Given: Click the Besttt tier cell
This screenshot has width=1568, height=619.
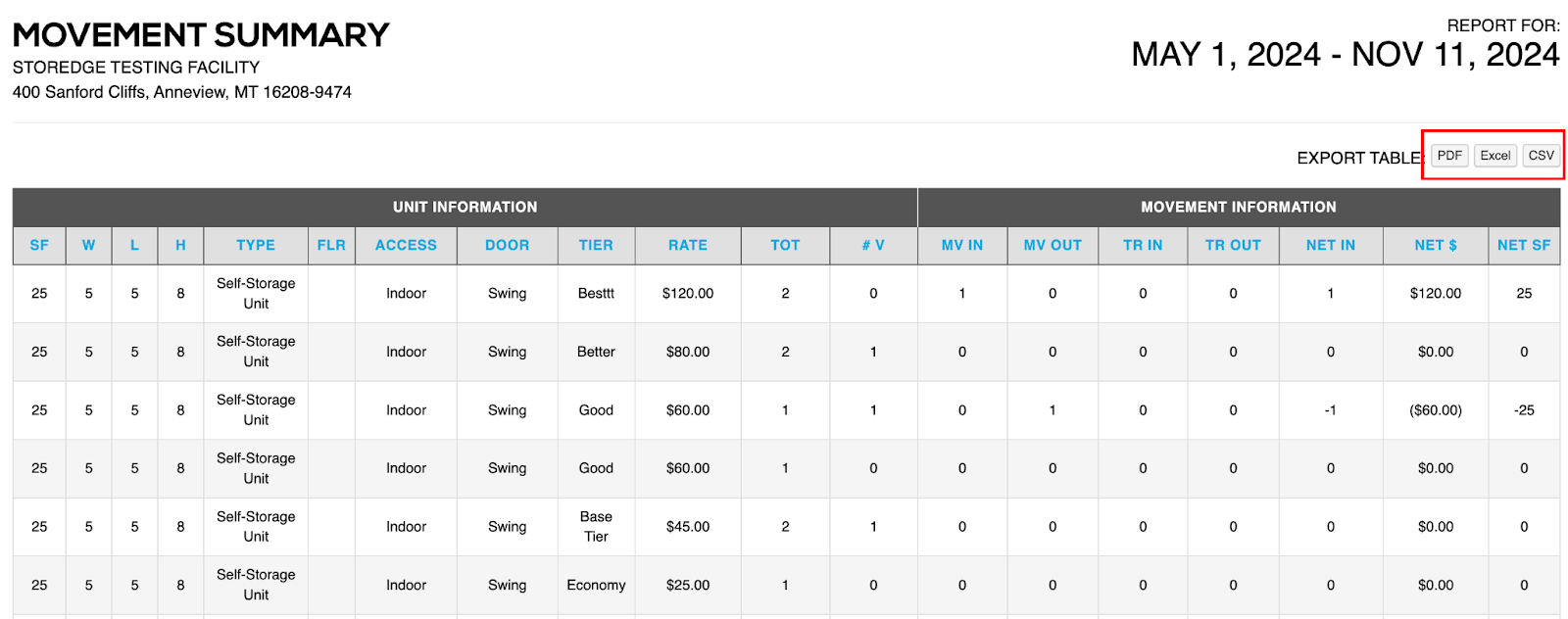Looking at the screenshot, I should (x=596, y=294).
